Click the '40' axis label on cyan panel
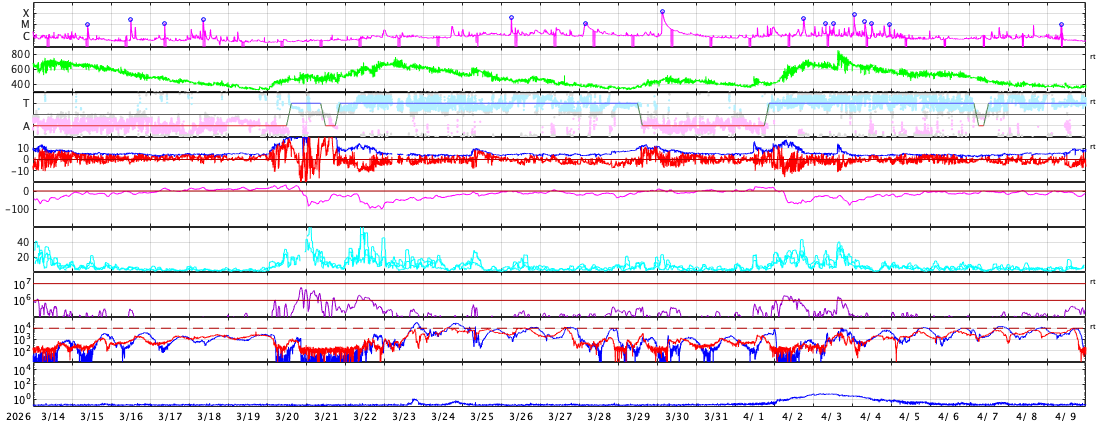Viewport: 1102px width, 424px height. pyautogui.click(x=23, y=242)
